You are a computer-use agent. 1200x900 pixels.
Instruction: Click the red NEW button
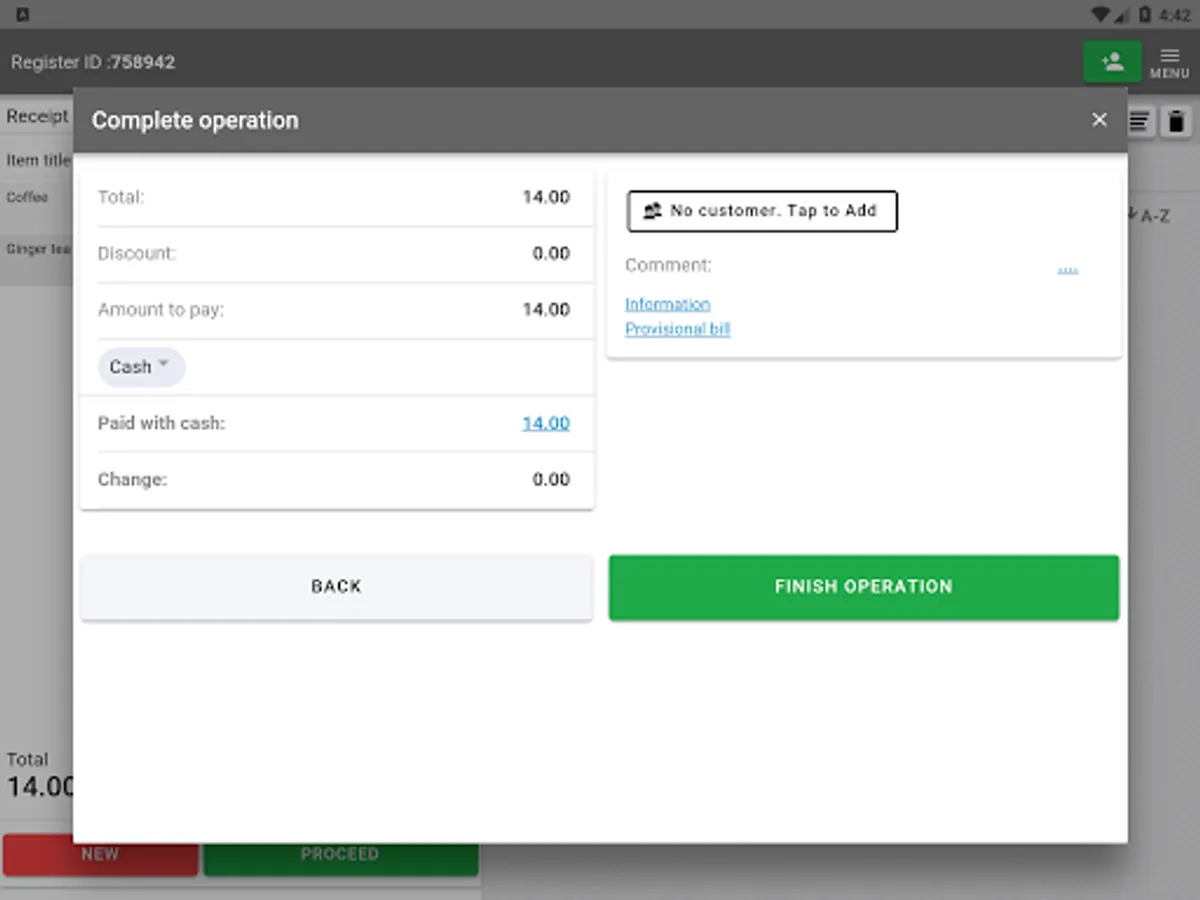(x=100, y=855)
